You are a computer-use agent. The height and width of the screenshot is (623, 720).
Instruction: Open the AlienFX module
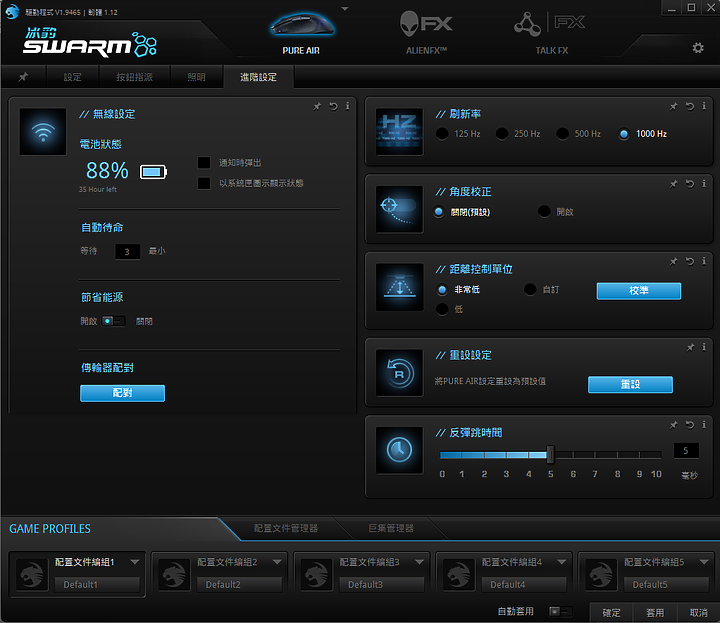coord(426,32)
